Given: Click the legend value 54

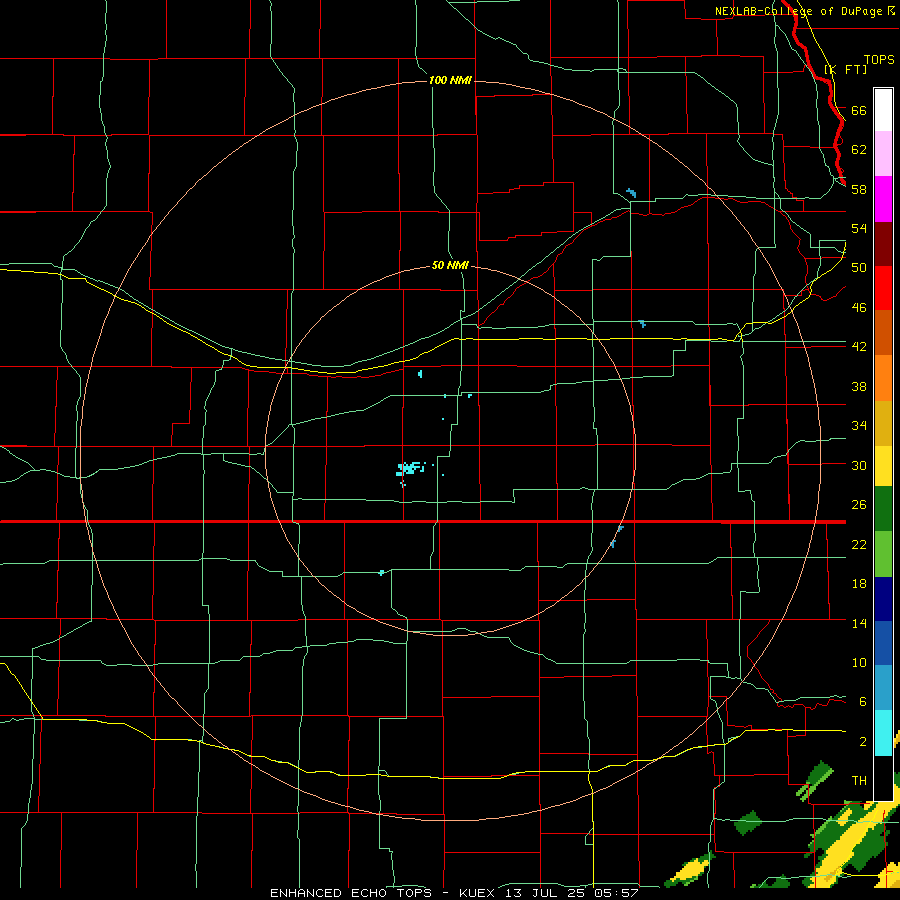Looking at the screenshot, I should 859,228.
